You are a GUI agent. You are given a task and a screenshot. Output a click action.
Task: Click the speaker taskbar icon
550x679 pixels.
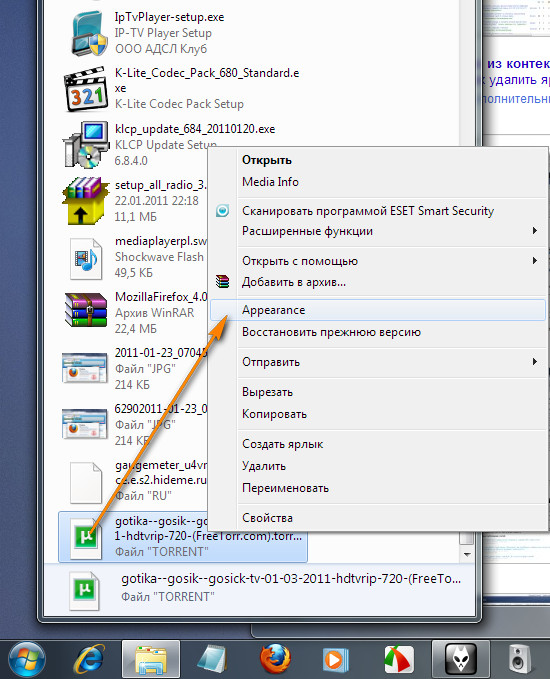pos(519,660)
